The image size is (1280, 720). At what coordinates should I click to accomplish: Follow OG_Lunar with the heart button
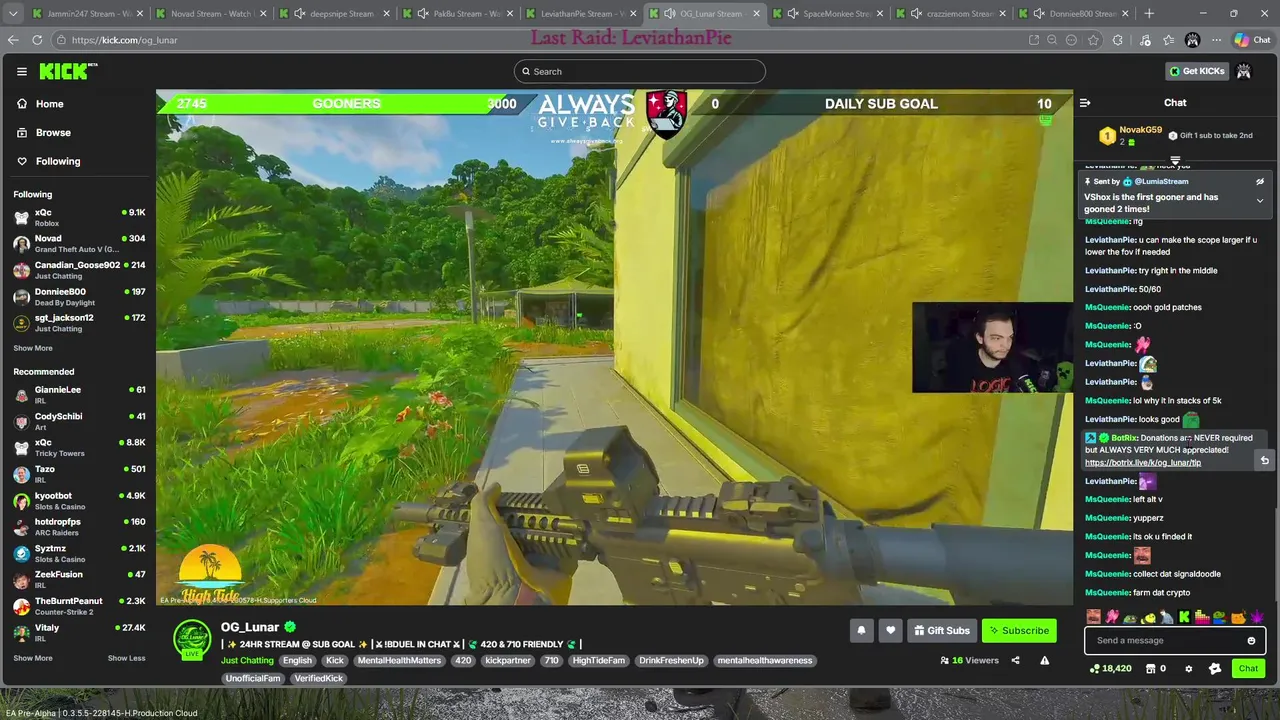(x=890, y=630)
